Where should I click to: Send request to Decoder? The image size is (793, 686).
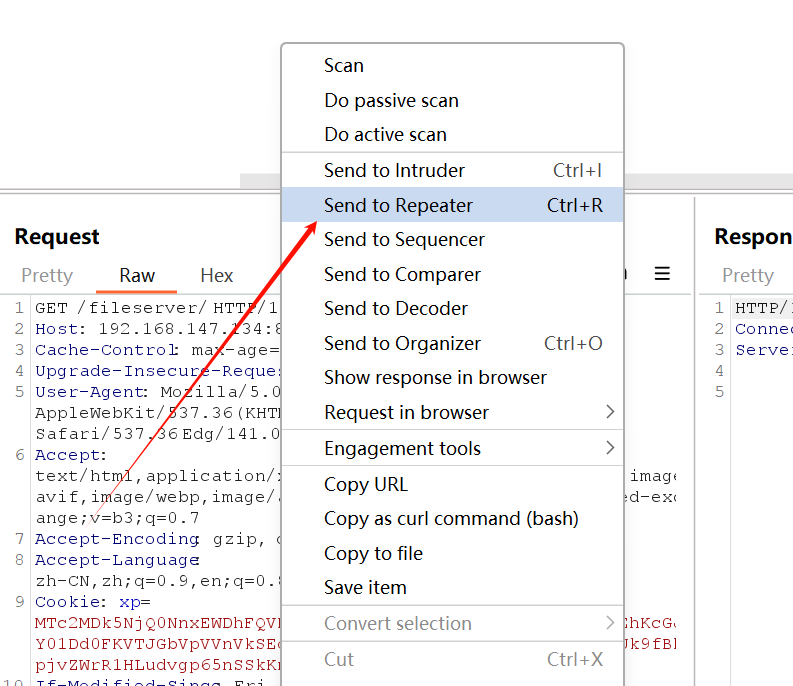tap(395, 308)
